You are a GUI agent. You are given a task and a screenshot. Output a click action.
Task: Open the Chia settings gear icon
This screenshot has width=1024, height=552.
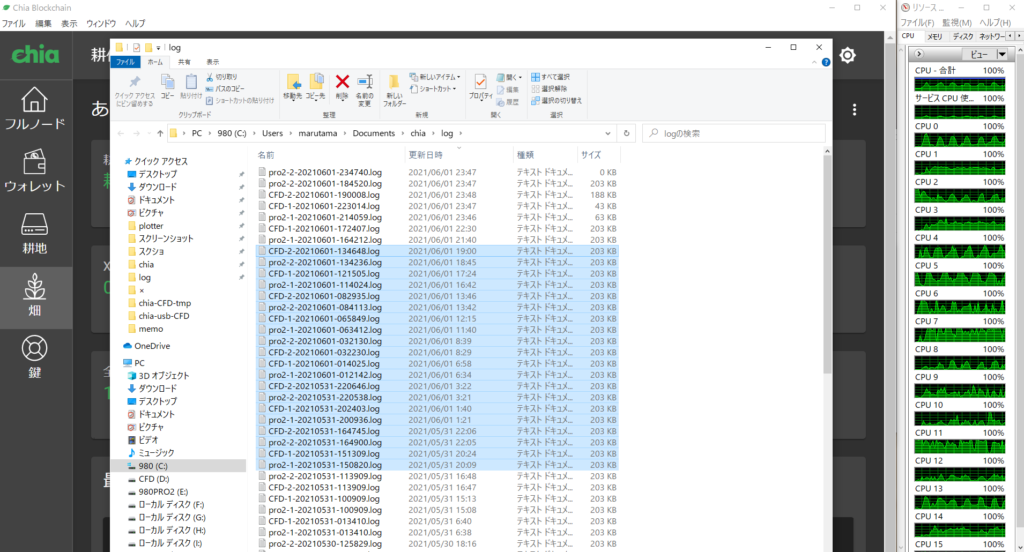pyautogui.click(x=848, y=56)
